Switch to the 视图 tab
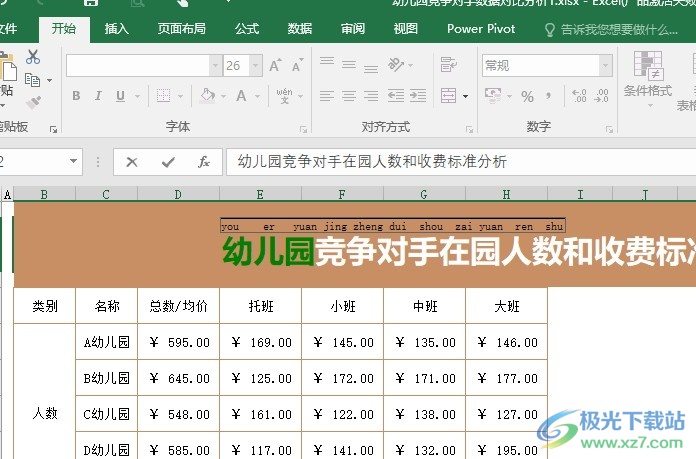Viewport: 696px width, 459px height. pyautogui.click(x=406, y=29)
